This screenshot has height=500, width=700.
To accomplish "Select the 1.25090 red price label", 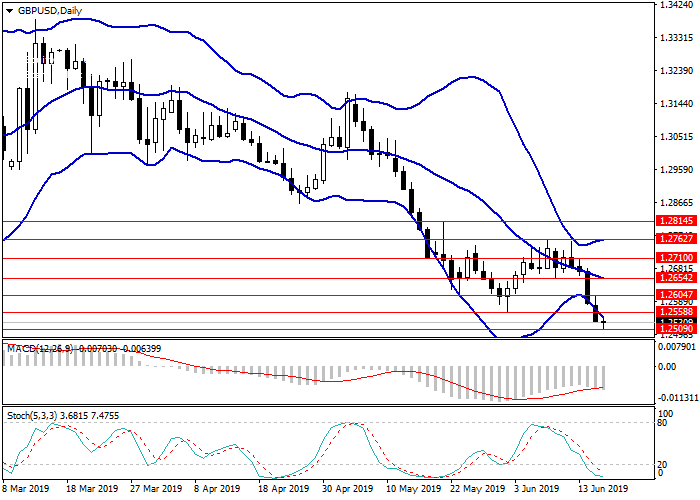I will coord(676,328).
